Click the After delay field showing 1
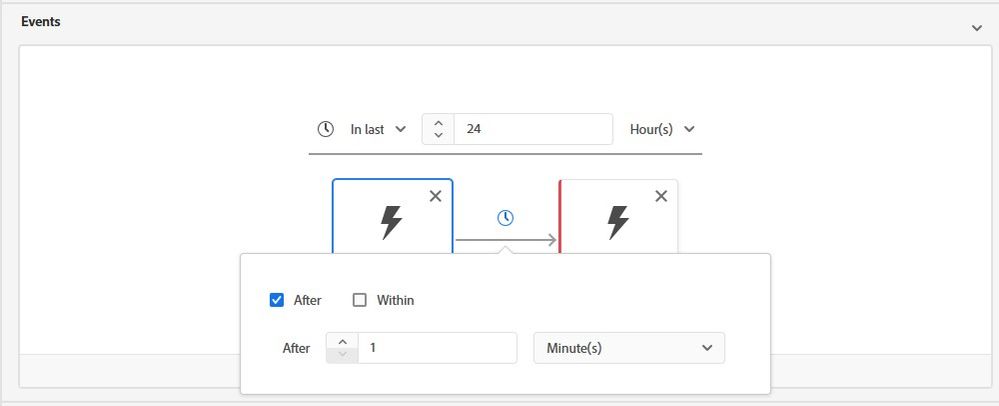The height and width of the screenshot is (406, 999). tap(437, 348)
